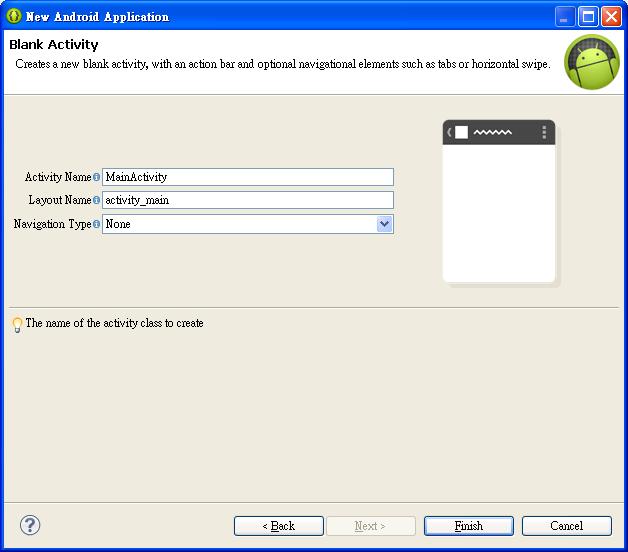
Task: Focus the Layout Name field
Action: tap(248, 200)
